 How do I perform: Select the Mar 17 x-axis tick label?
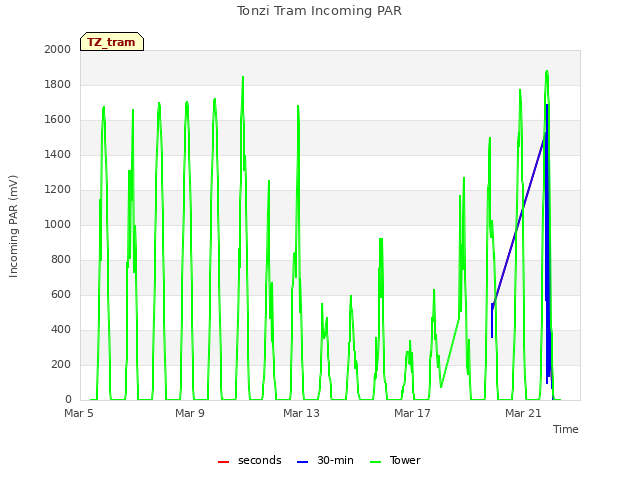coord(412,413)
